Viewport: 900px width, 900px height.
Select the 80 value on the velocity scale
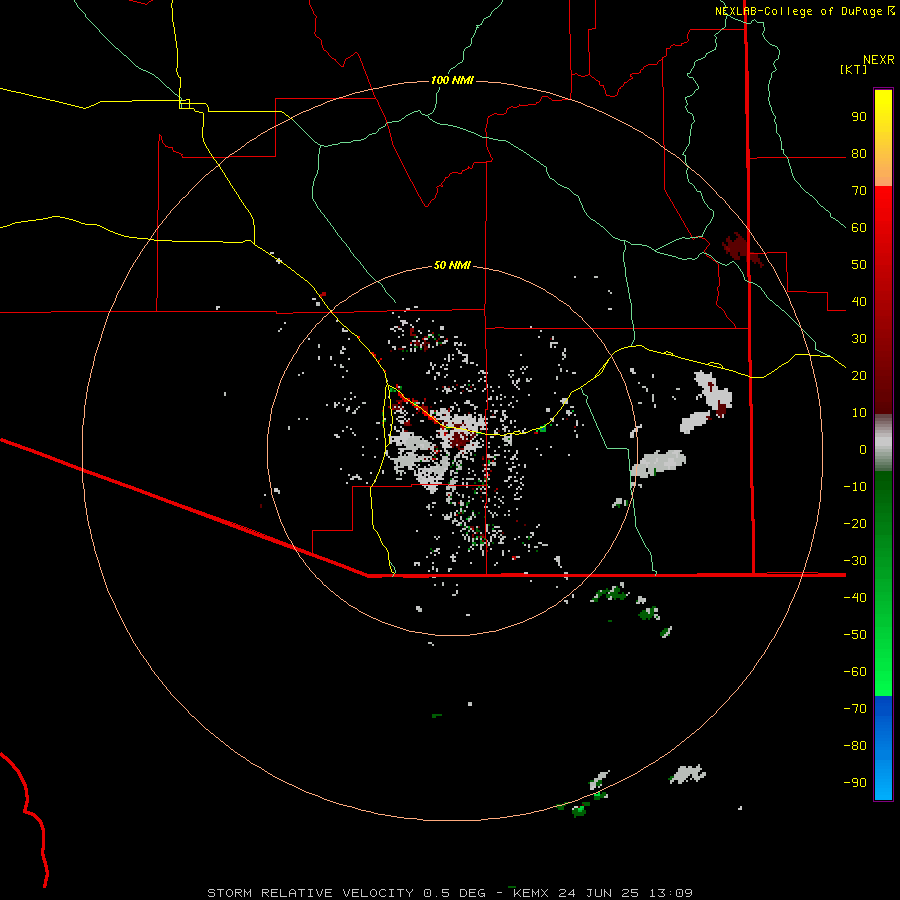(859, 154)
